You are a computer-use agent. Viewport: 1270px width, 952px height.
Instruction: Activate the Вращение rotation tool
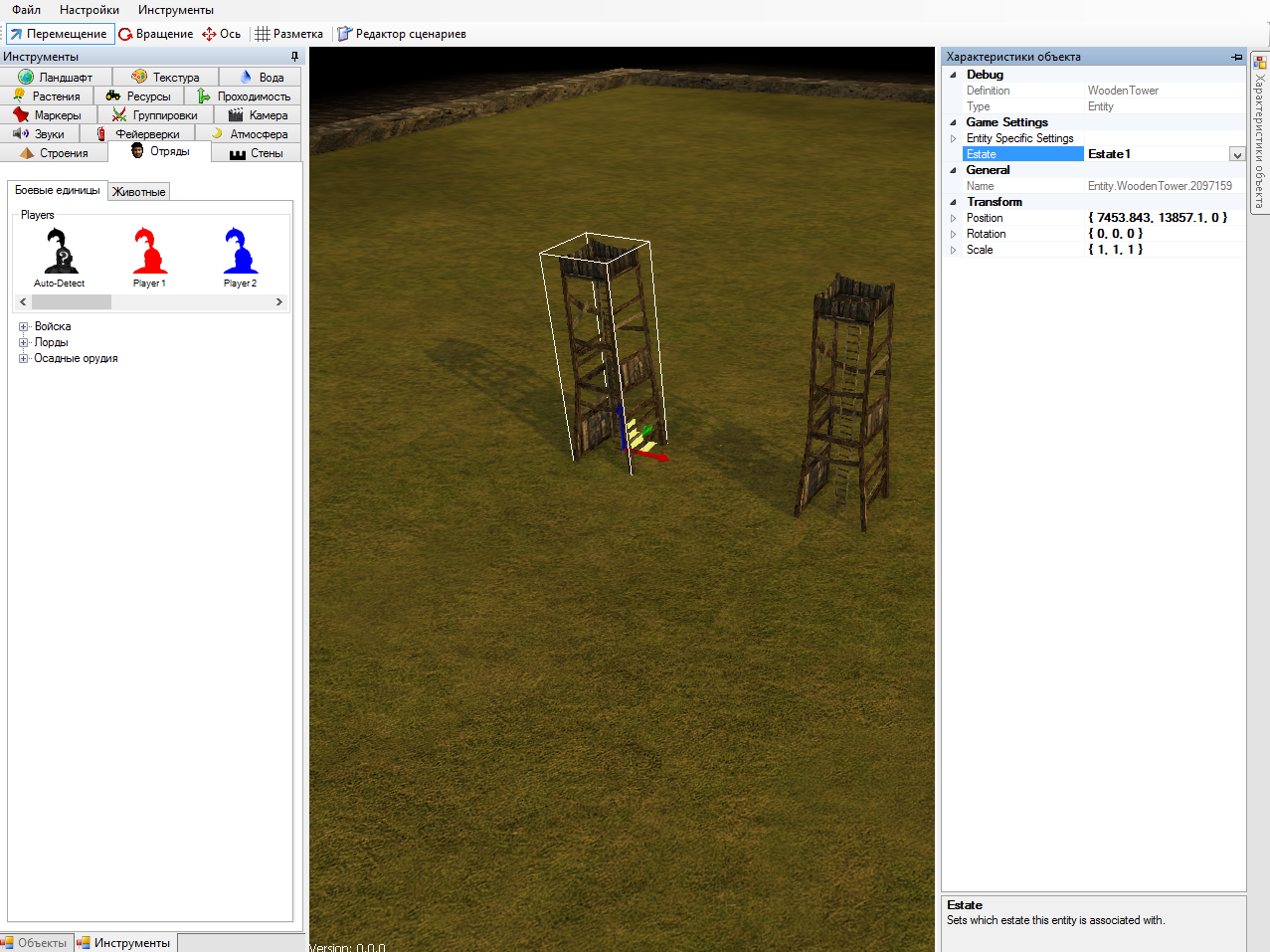pyautogui.click(x=156, y=34)
